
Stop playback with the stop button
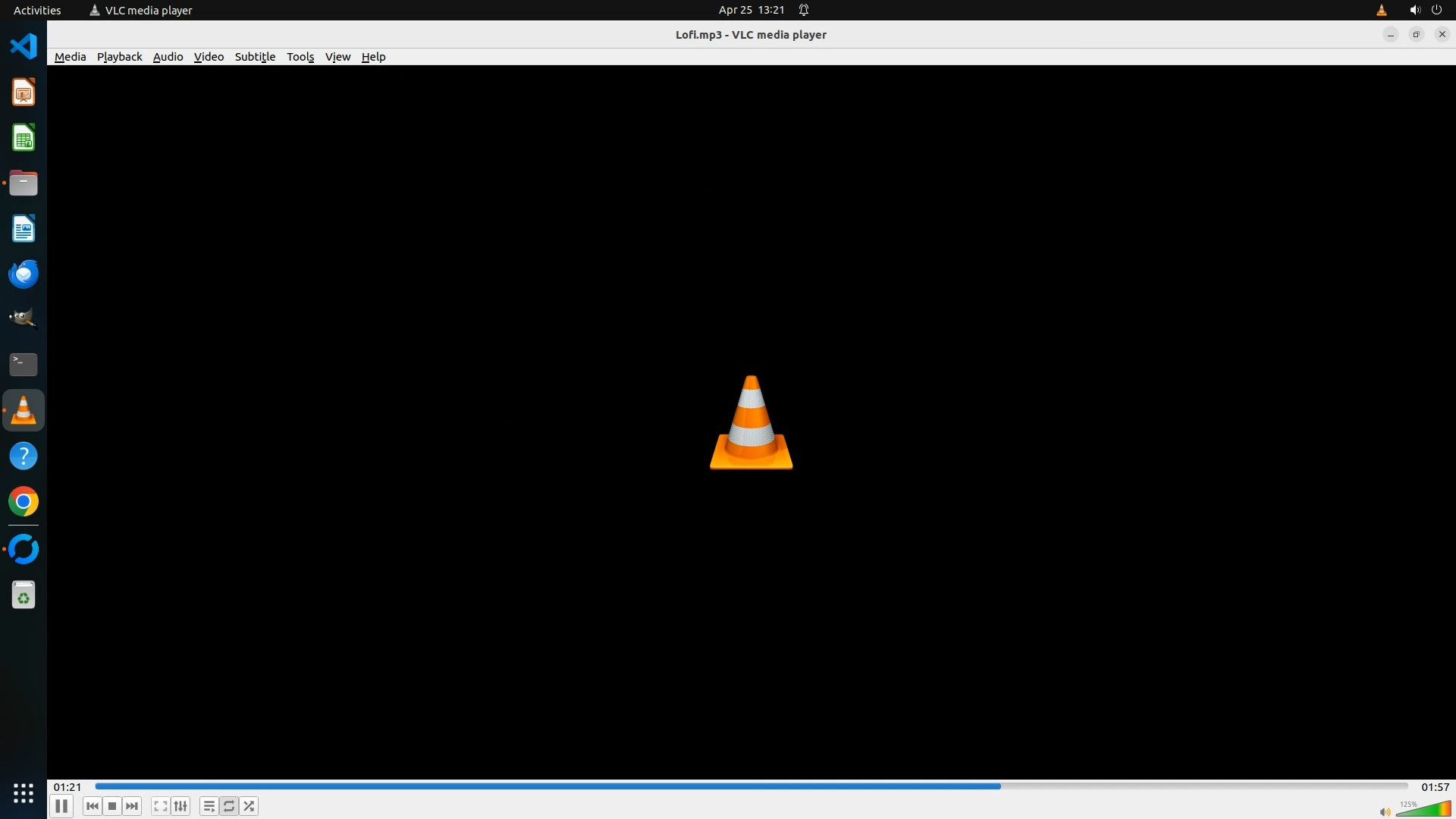pyautogui.click(x=112, y=806)
